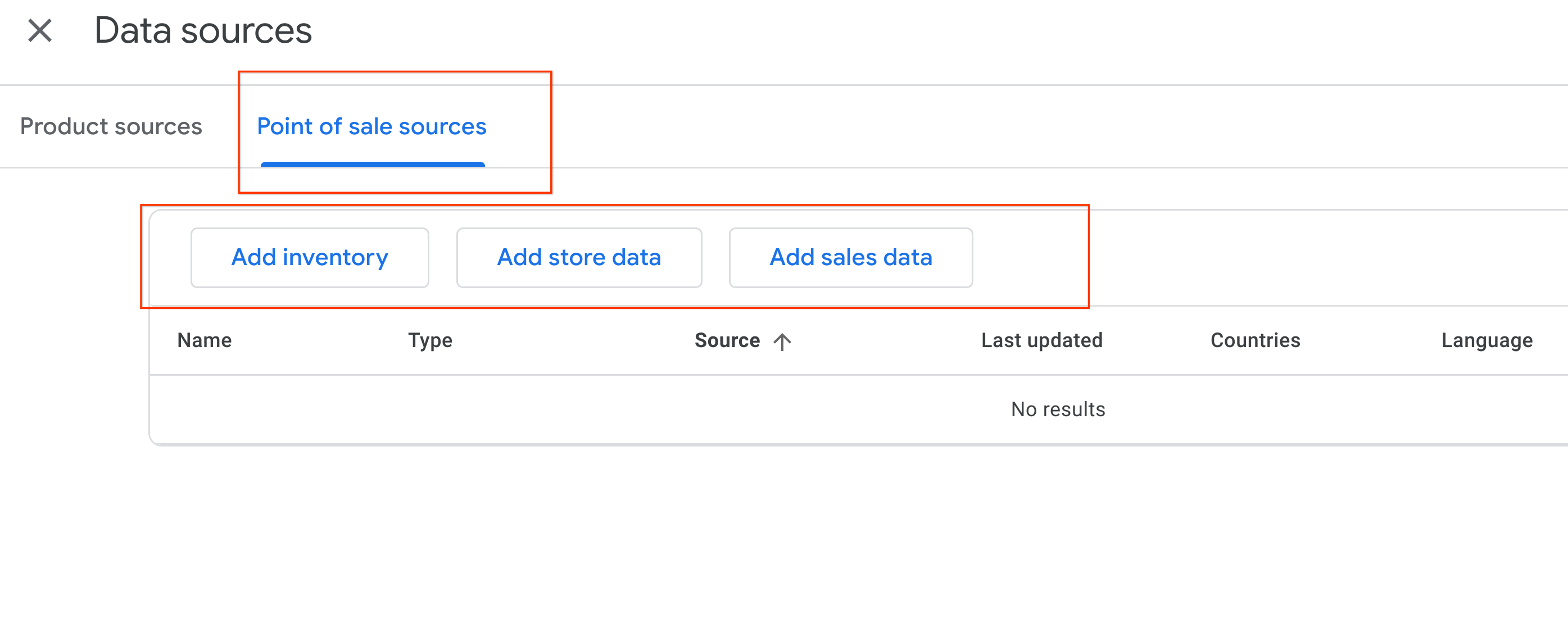Viewport: 1568px width, 638px height.
Task: Sort entries by Type
Action: 430,340
